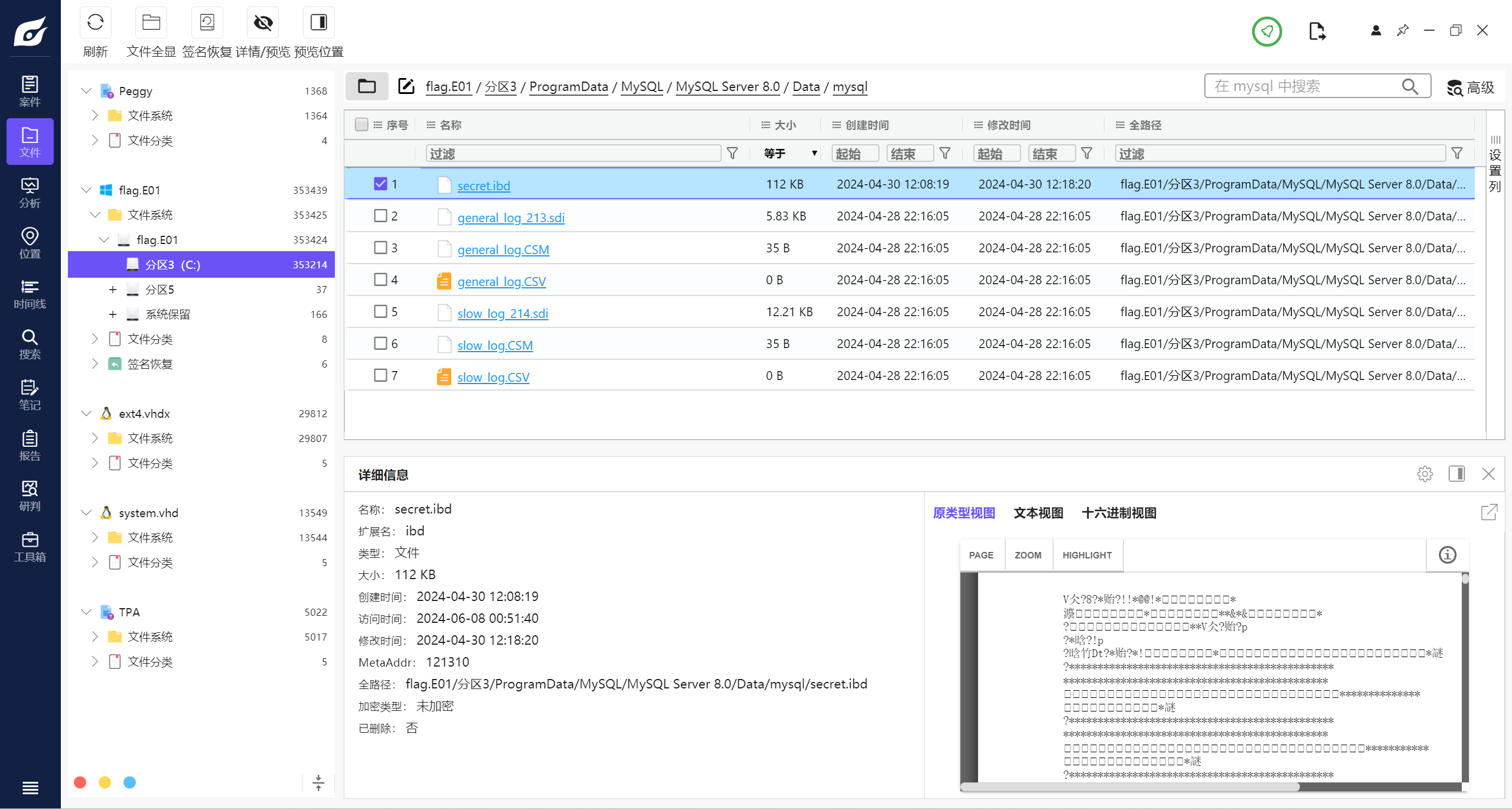Check the checkbox for general_log.CSV row
Viewport: 1512px width, 809px height.
point(380,280)
